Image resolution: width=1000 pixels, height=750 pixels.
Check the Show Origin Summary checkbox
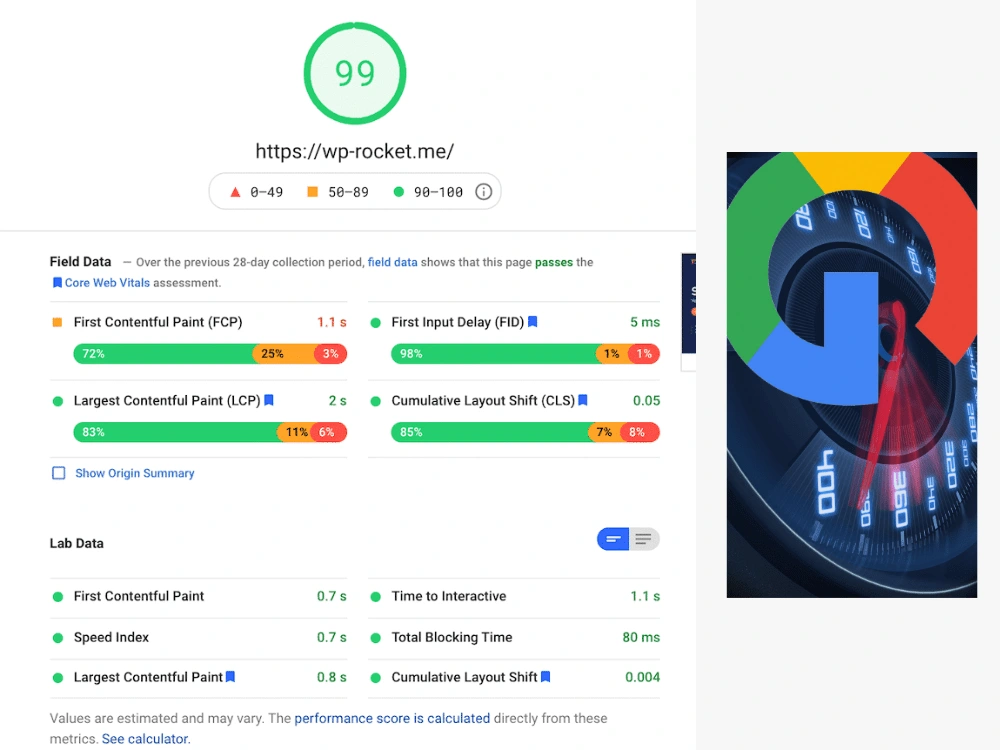pyautogui.click(x=59, y=473)
